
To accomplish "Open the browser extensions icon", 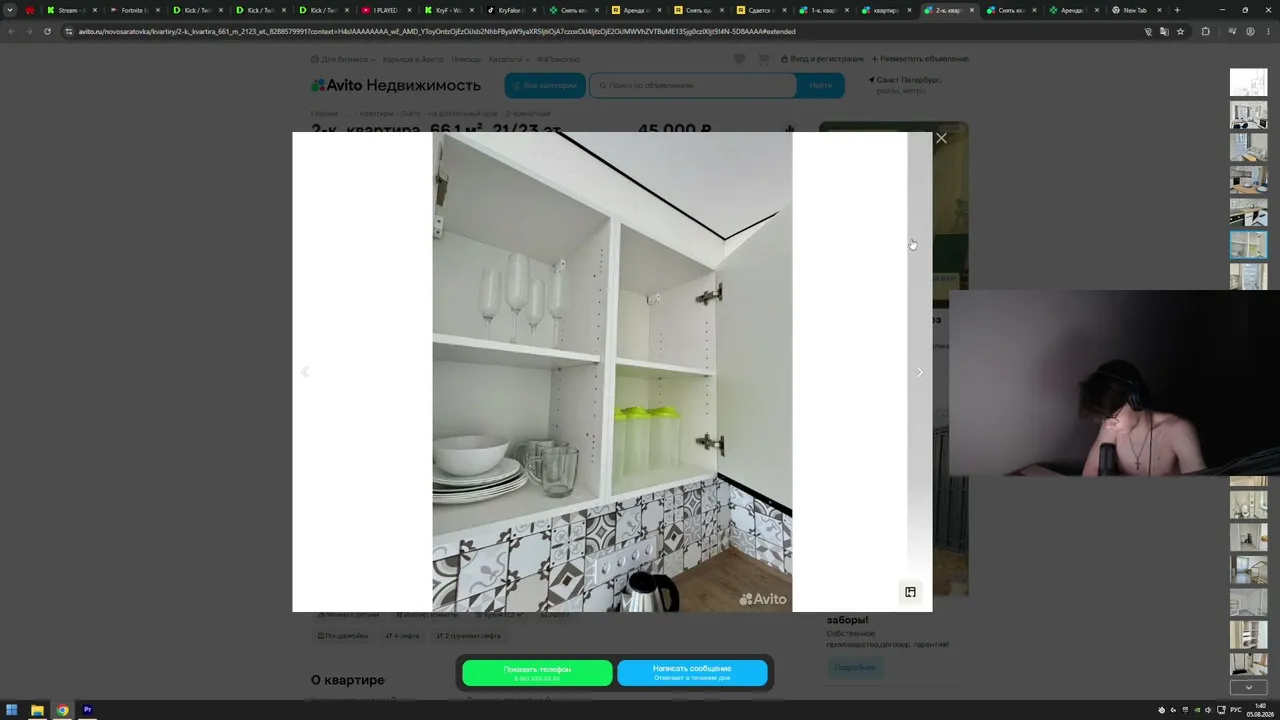I will [x=1205, y=31].
